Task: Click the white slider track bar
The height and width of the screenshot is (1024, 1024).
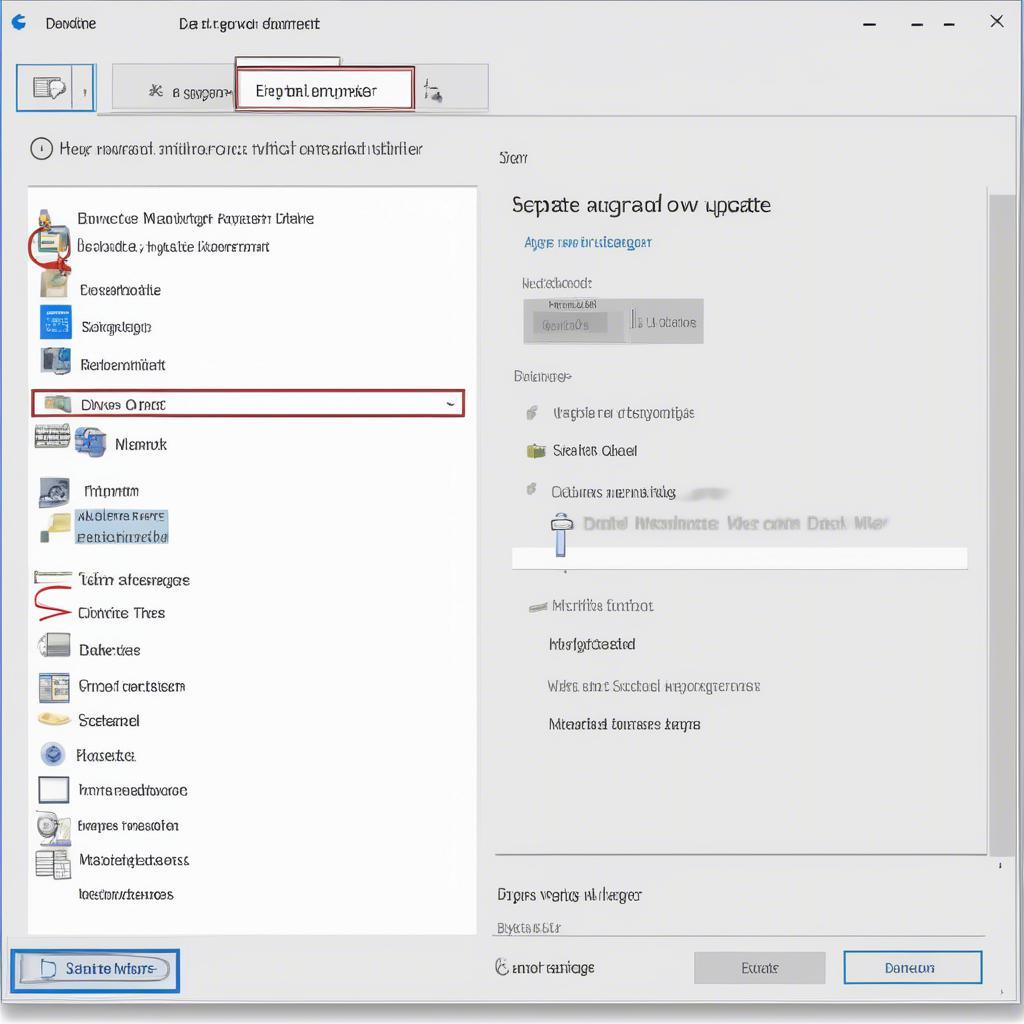Action: click(x=739, y=558)
